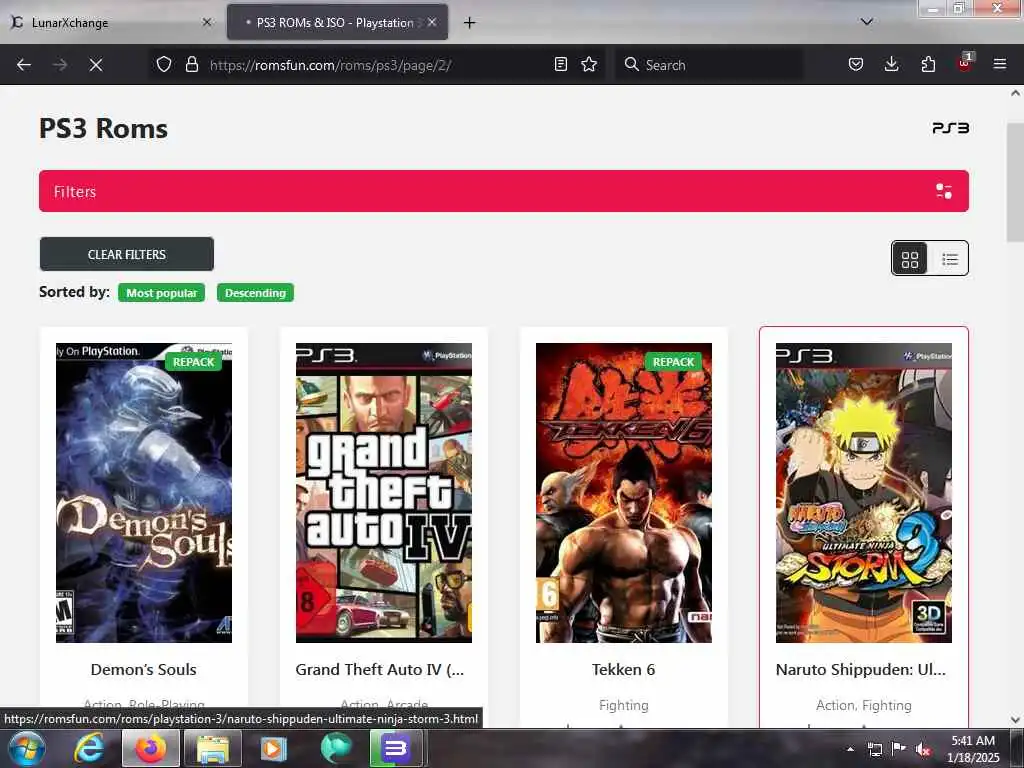Click the scrollbar down arrow
The width and height of the screenshot is (1024, 768).
tap(1015, 720)
